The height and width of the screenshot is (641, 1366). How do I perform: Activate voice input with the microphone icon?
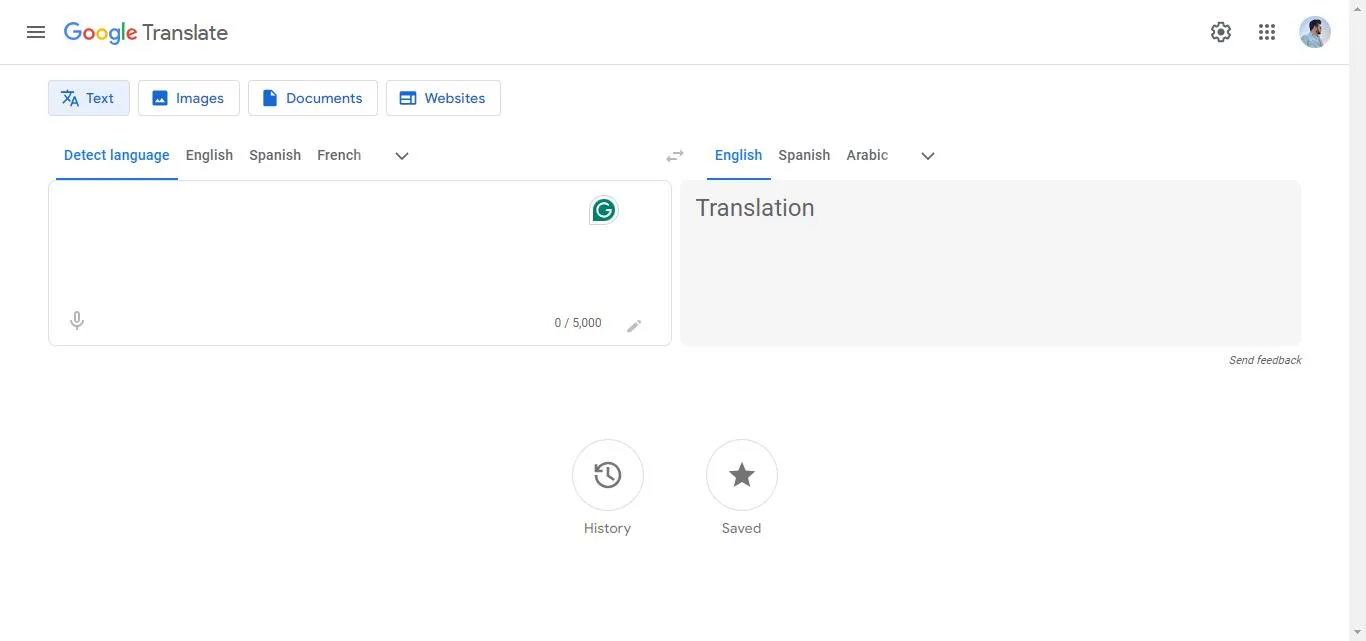(76, 320)
